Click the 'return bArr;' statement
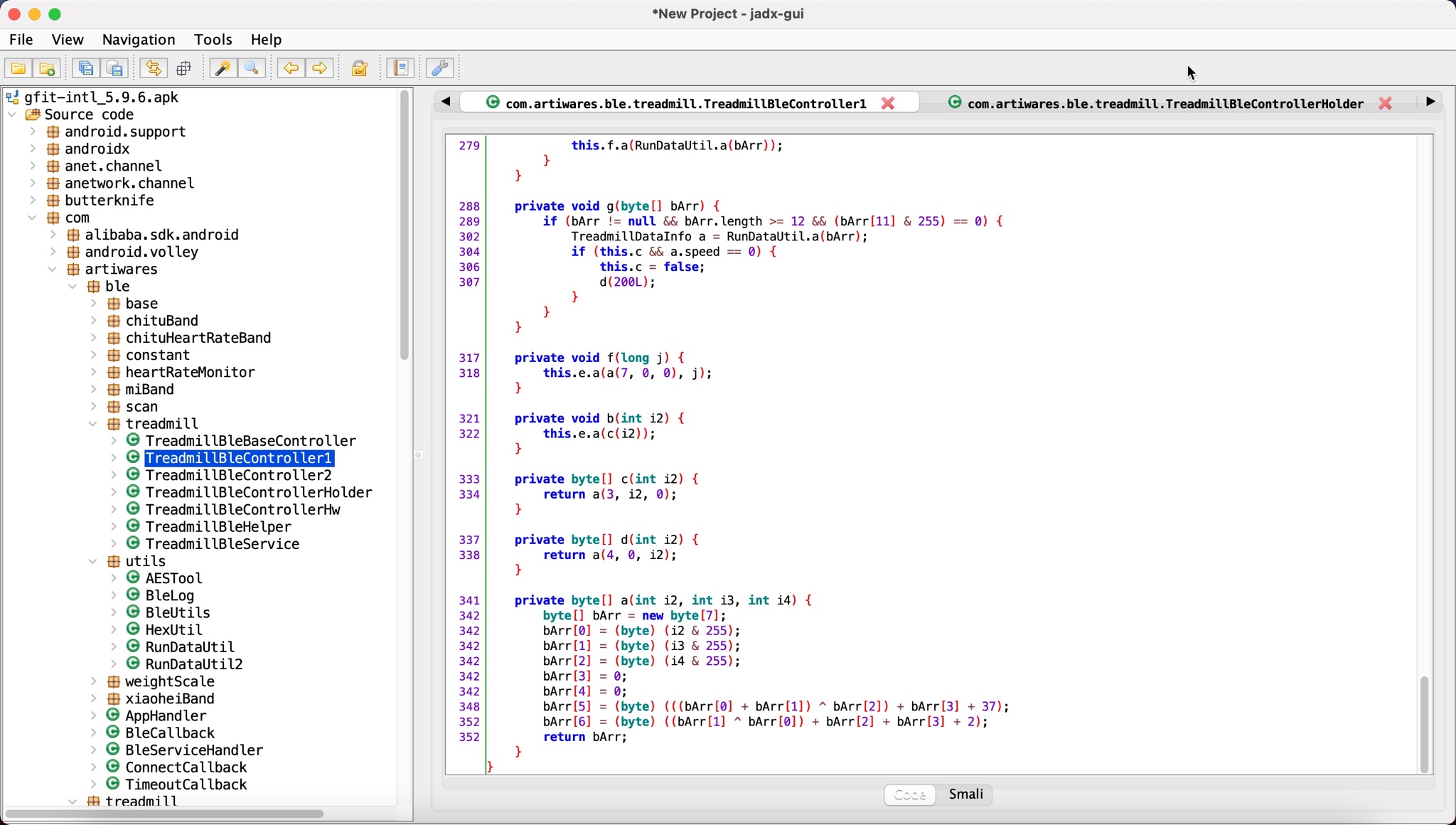This screenshot has width=1456, height=825. pyautogui.click(x=585, y=737)
